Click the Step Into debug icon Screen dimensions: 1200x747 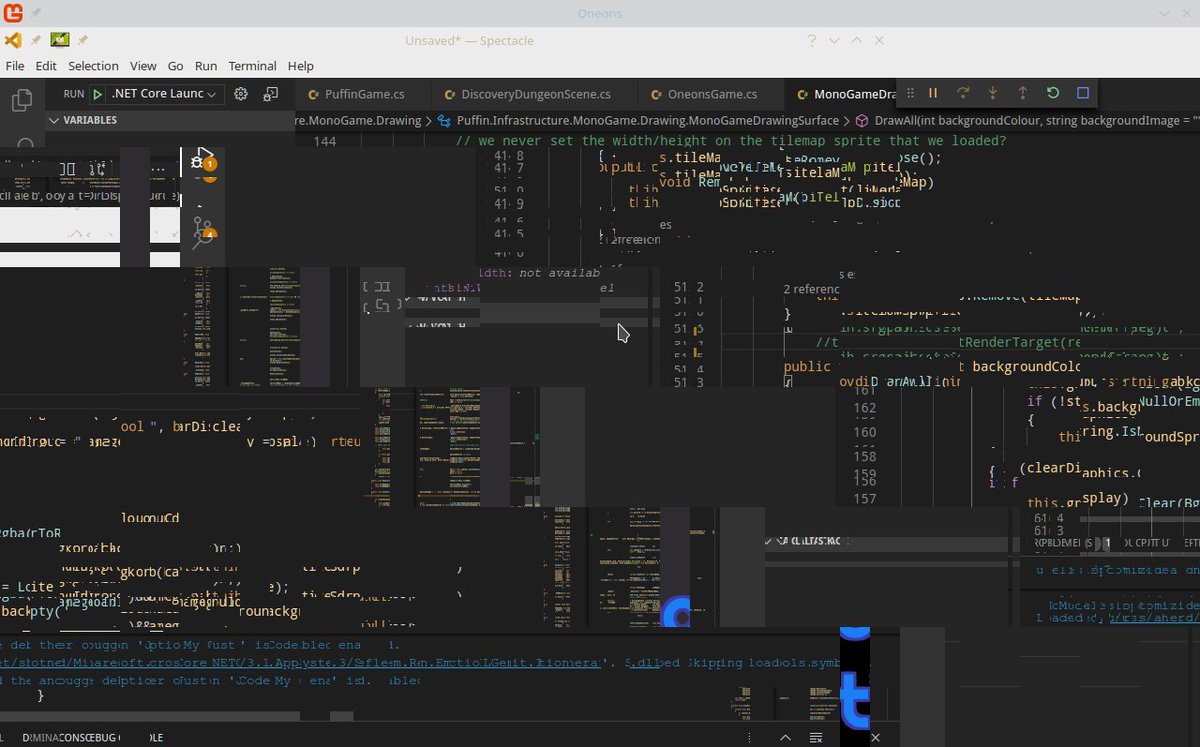coord(992,92)
